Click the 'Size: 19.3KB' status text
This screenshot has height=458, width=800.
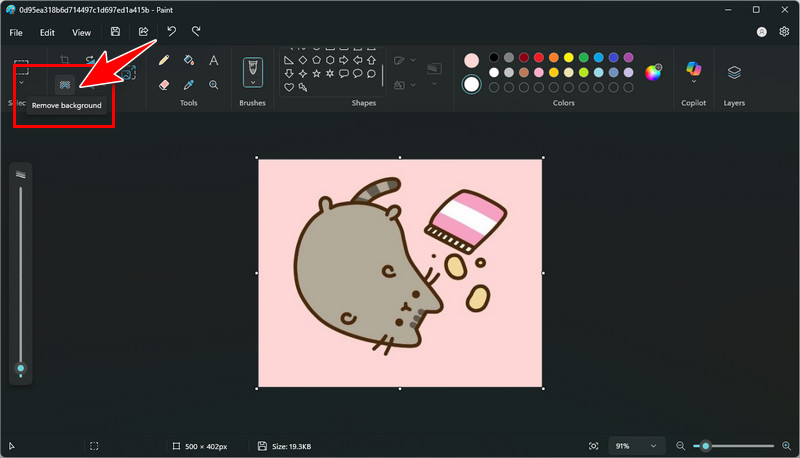291,446
